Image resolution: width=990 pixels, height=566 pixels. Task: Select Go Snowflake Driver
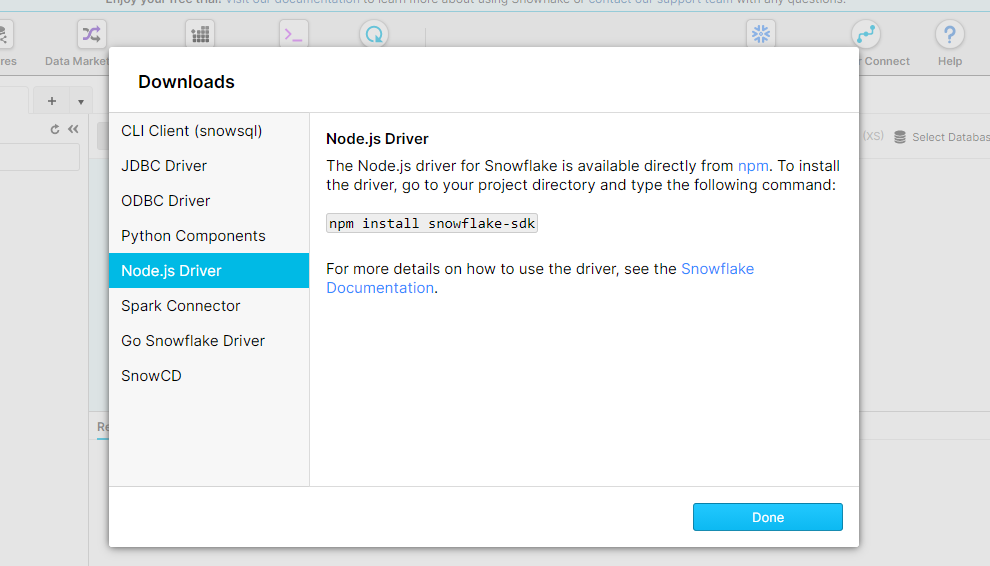pos(209,340)
